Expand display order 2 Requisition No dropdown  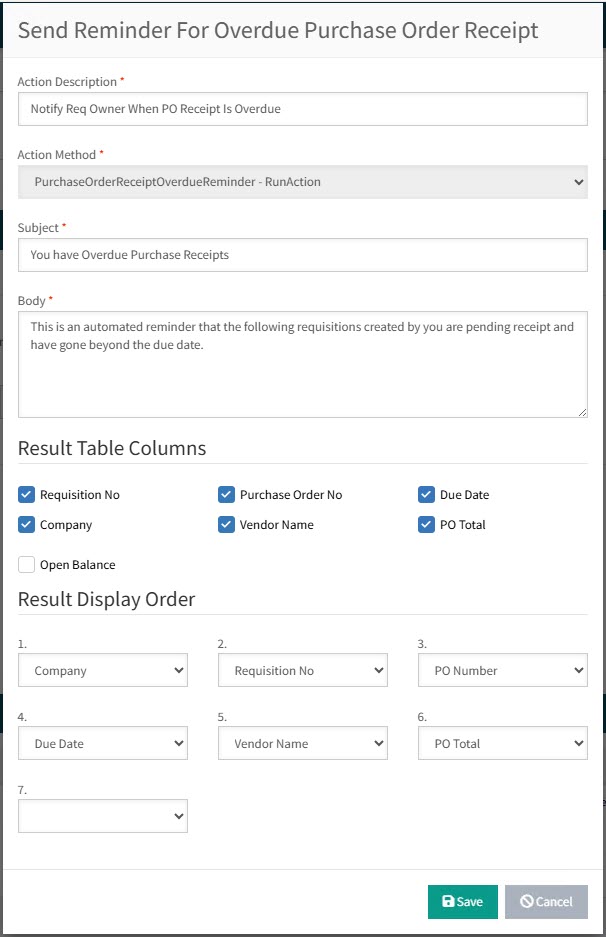(302, 671)
